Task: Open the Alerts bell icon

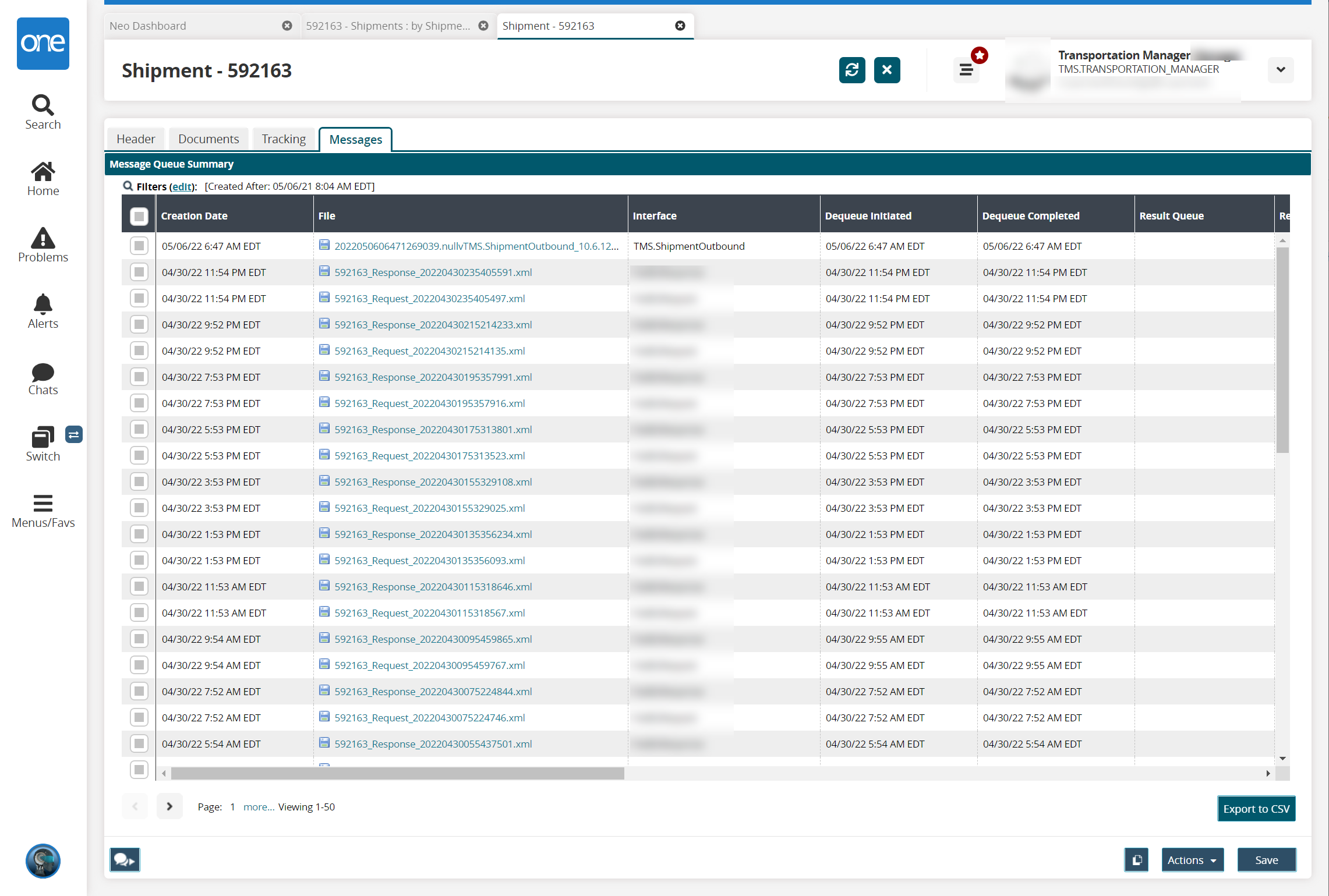Action: 43,304
